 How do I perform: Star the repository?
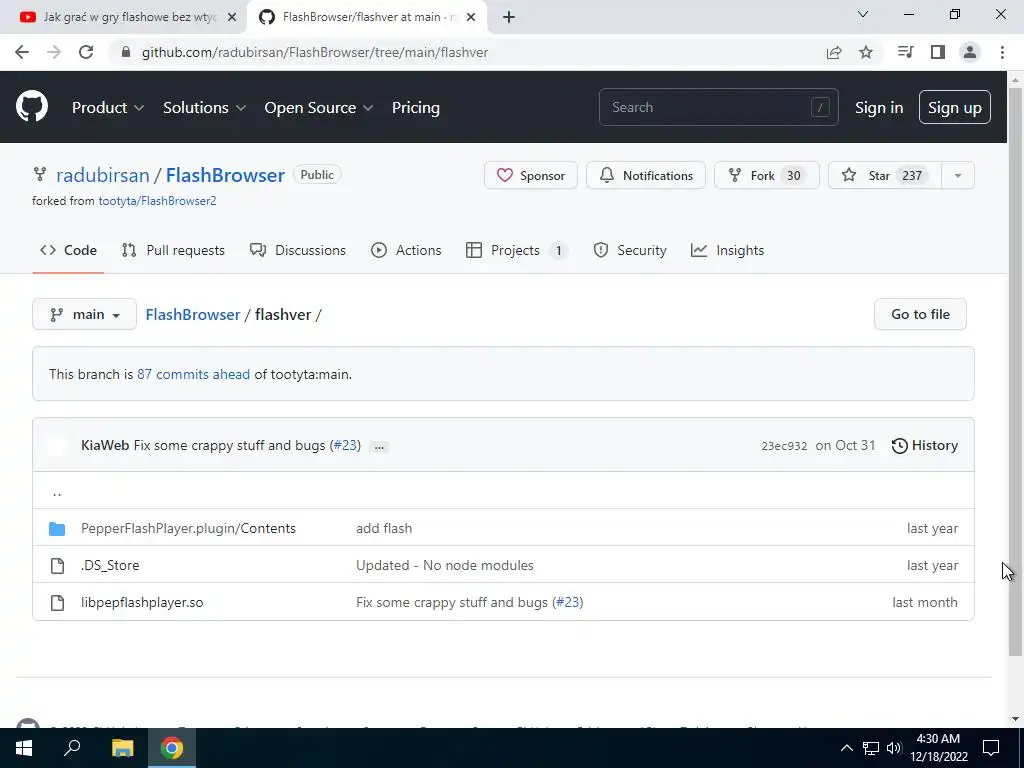[885, 175]
